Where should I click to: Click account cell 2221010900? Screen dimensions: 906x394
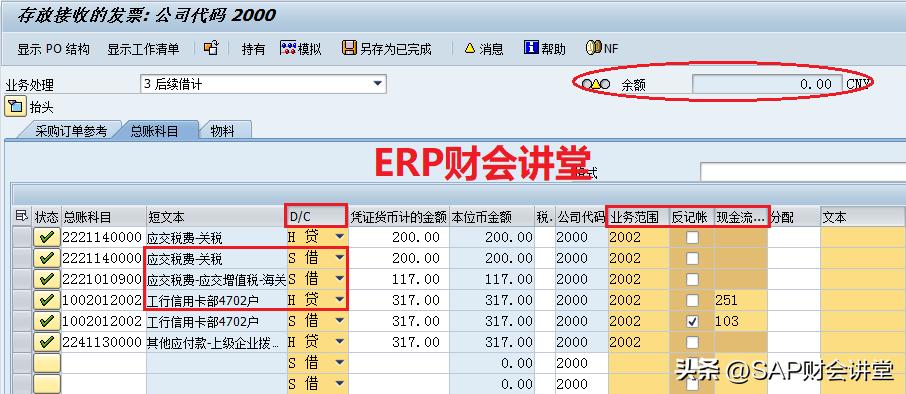click(103, 279)
